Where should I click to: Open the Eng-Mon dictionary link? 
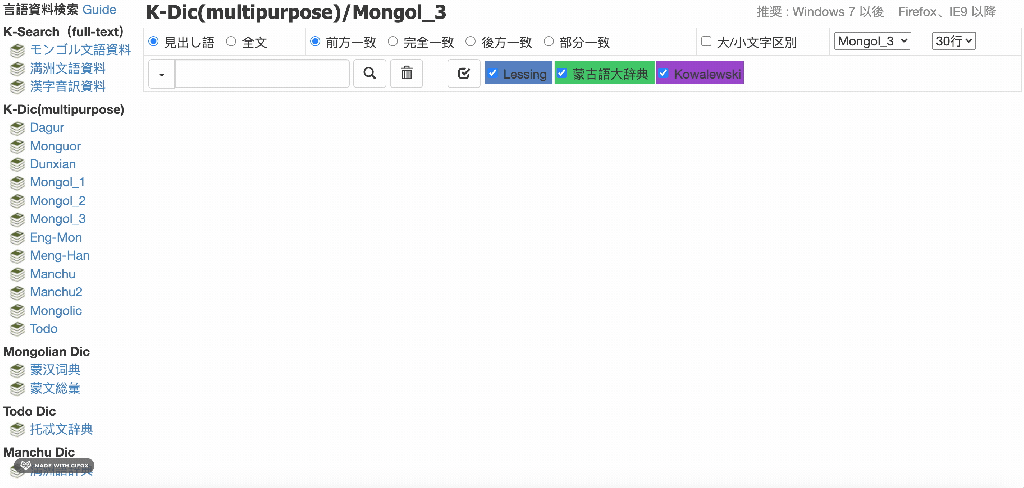56,238
